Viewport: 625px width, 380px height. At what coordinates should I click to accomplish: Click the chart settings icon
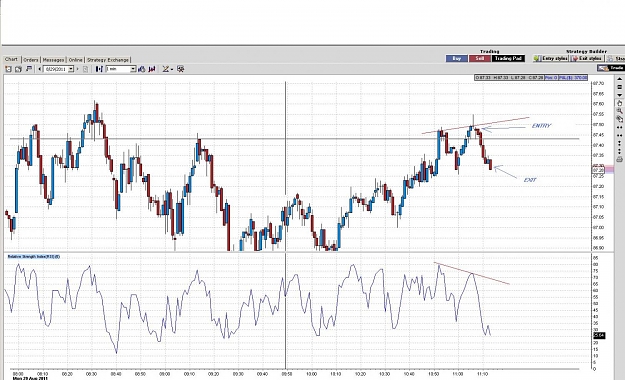pos(181,69)
